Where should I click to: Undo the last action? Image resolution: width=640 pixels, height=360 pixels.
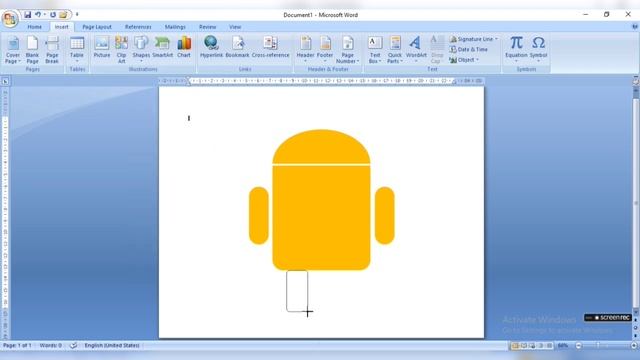click(x=38, y=15)
